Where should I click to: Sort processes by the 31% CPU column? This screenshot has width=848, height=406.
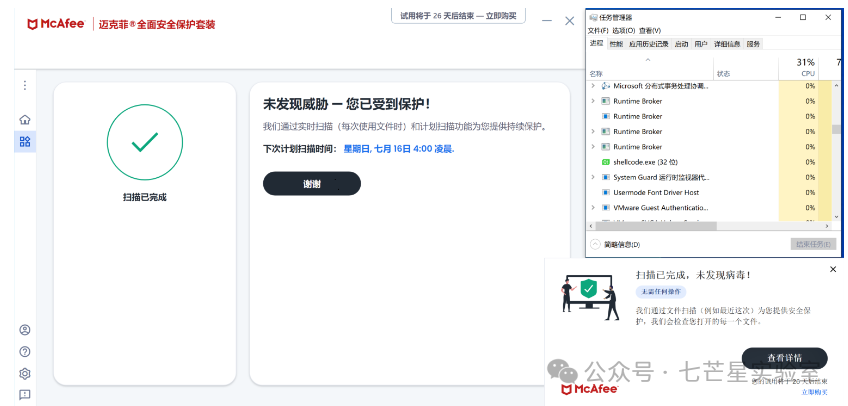tap(798, 68)
